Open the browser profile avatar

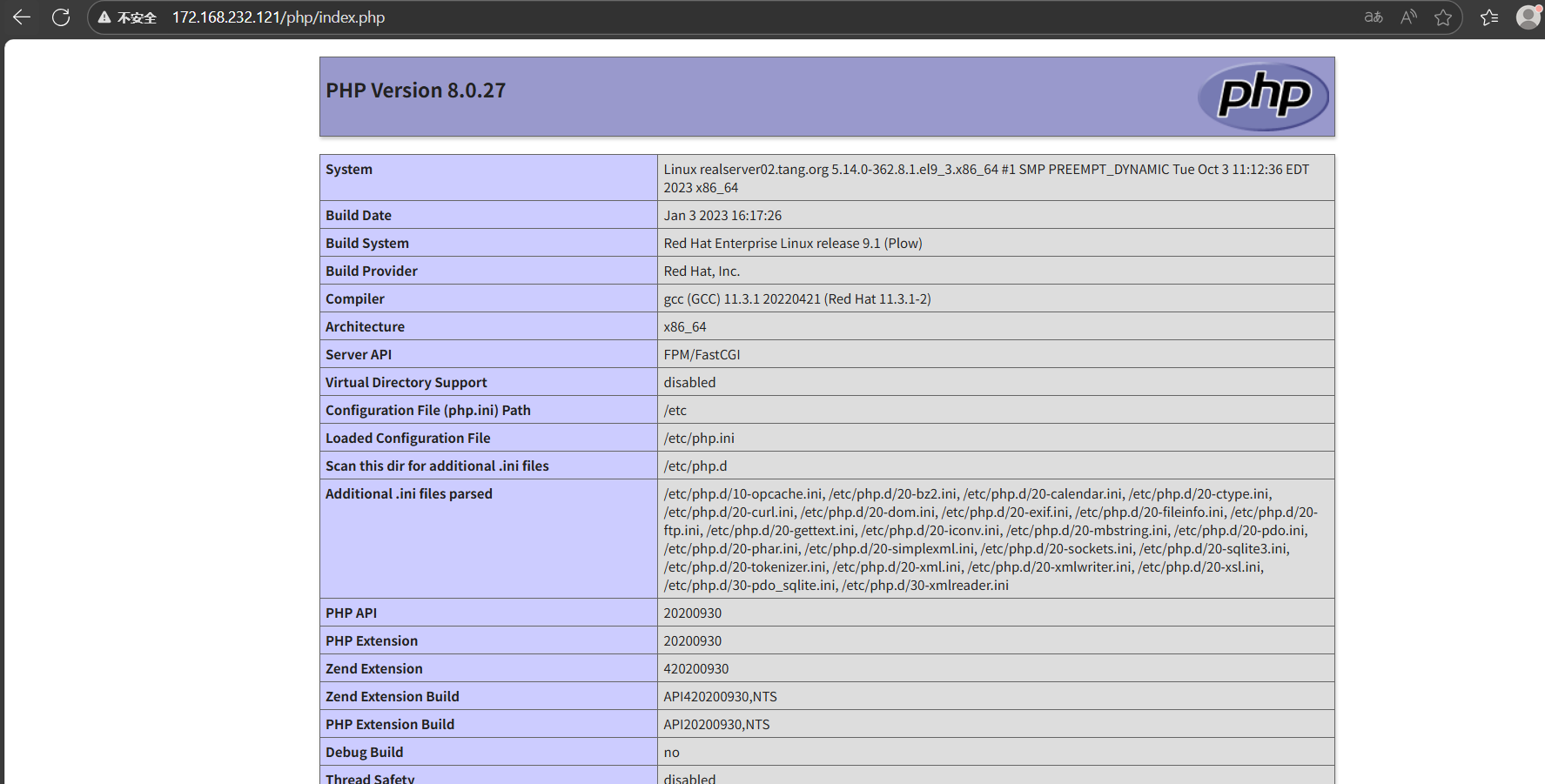point(1528,17)
